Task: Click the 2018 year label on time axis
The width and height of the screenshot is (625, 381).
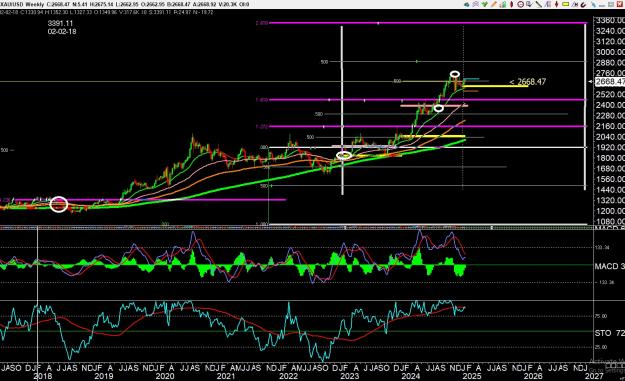Action: pos(43,376)
